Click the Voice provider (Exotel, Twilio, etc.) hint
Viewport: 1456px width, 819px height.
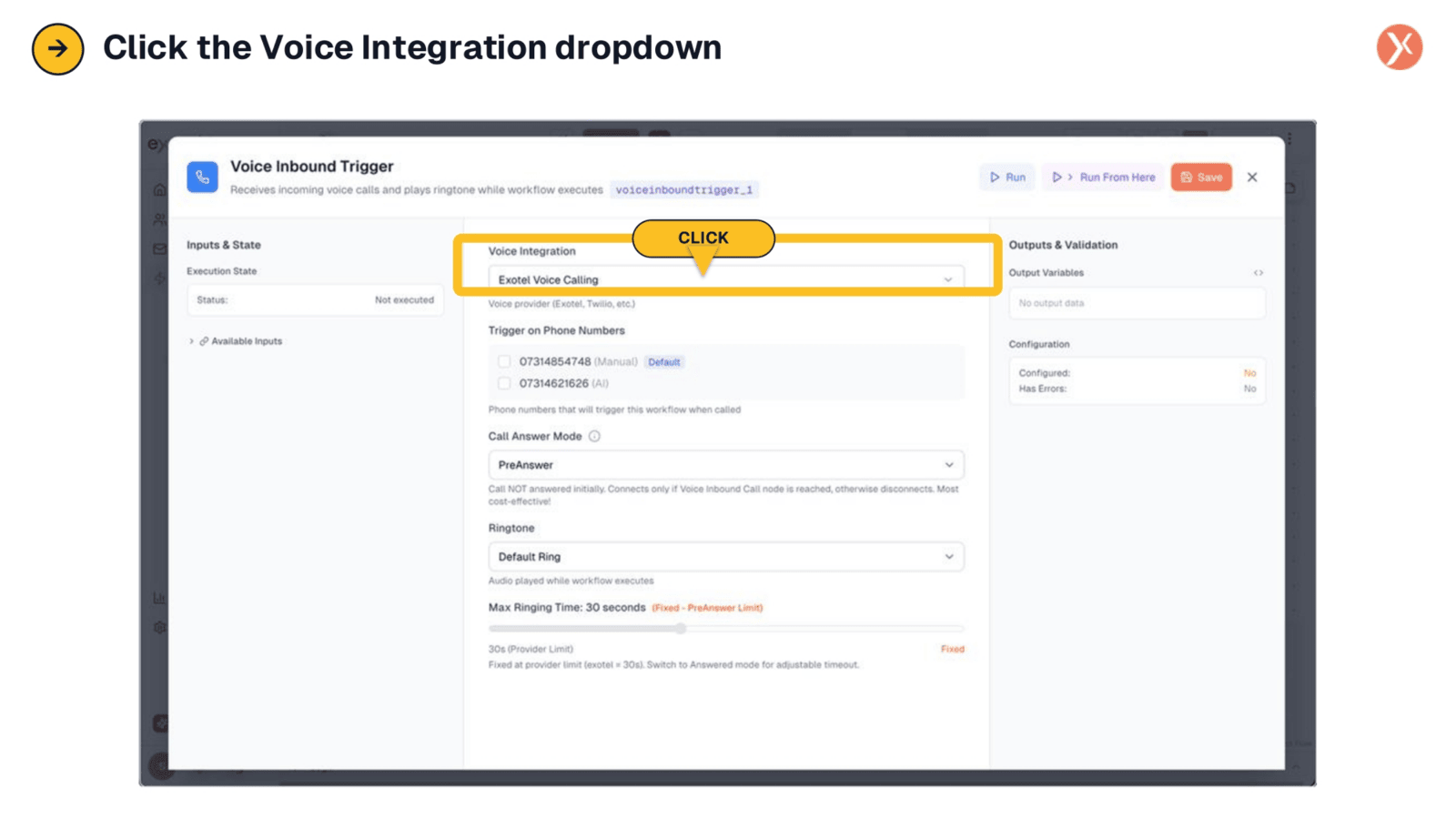pos(561,304)
